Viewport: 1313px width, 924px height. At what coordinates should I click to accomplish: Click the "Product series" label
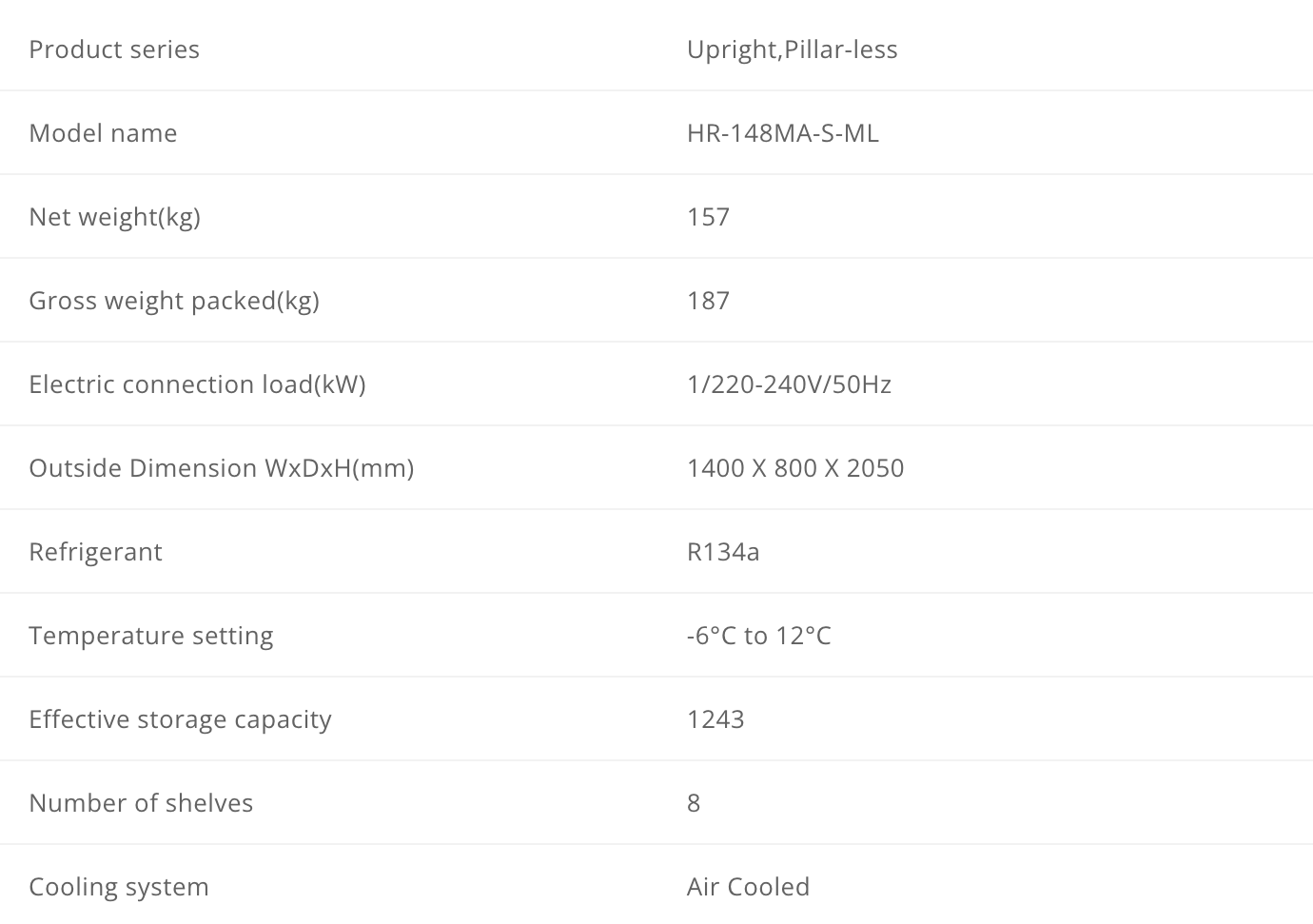point(114,49)
